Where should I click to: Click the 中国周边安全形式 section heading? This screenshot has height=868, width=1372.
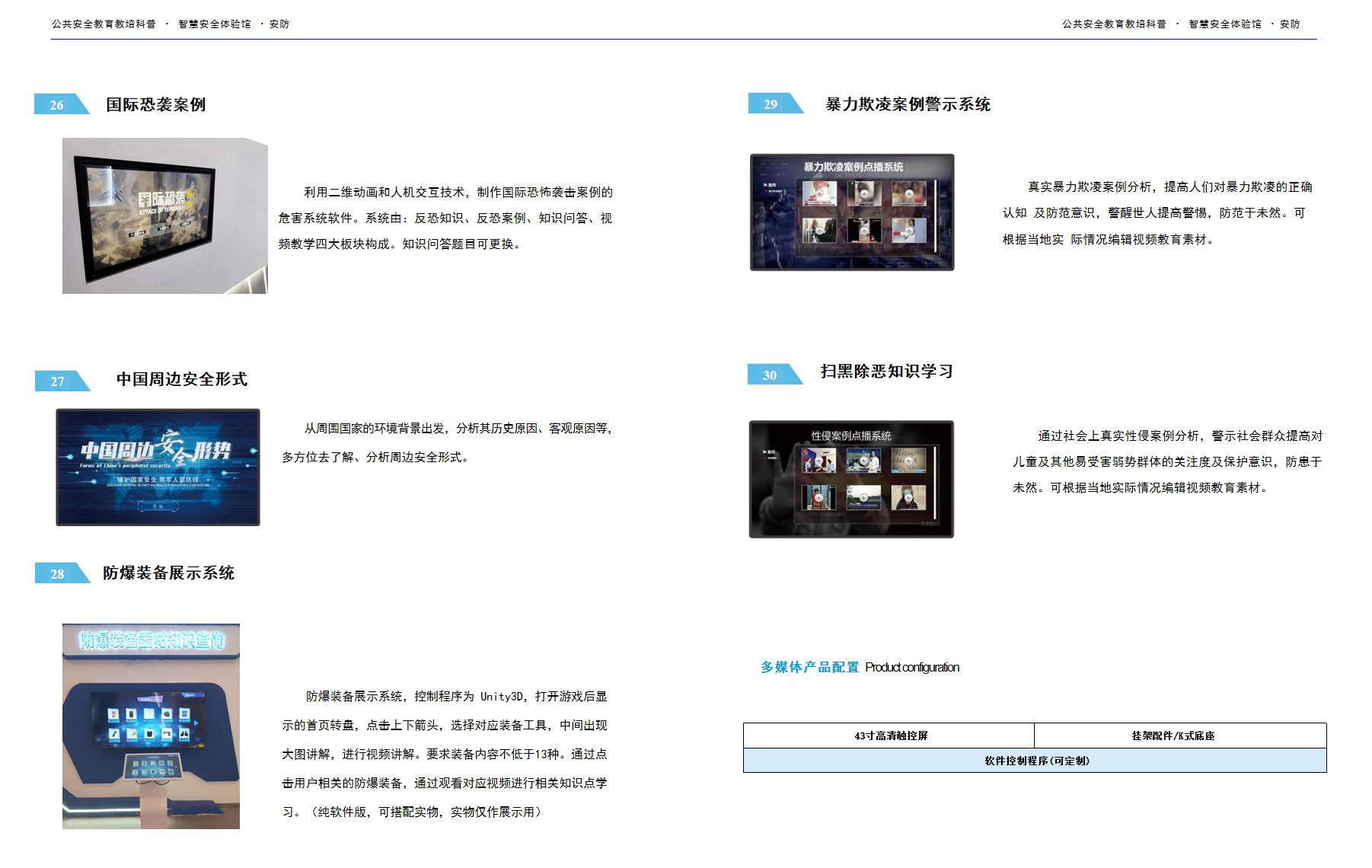(181, 379)
